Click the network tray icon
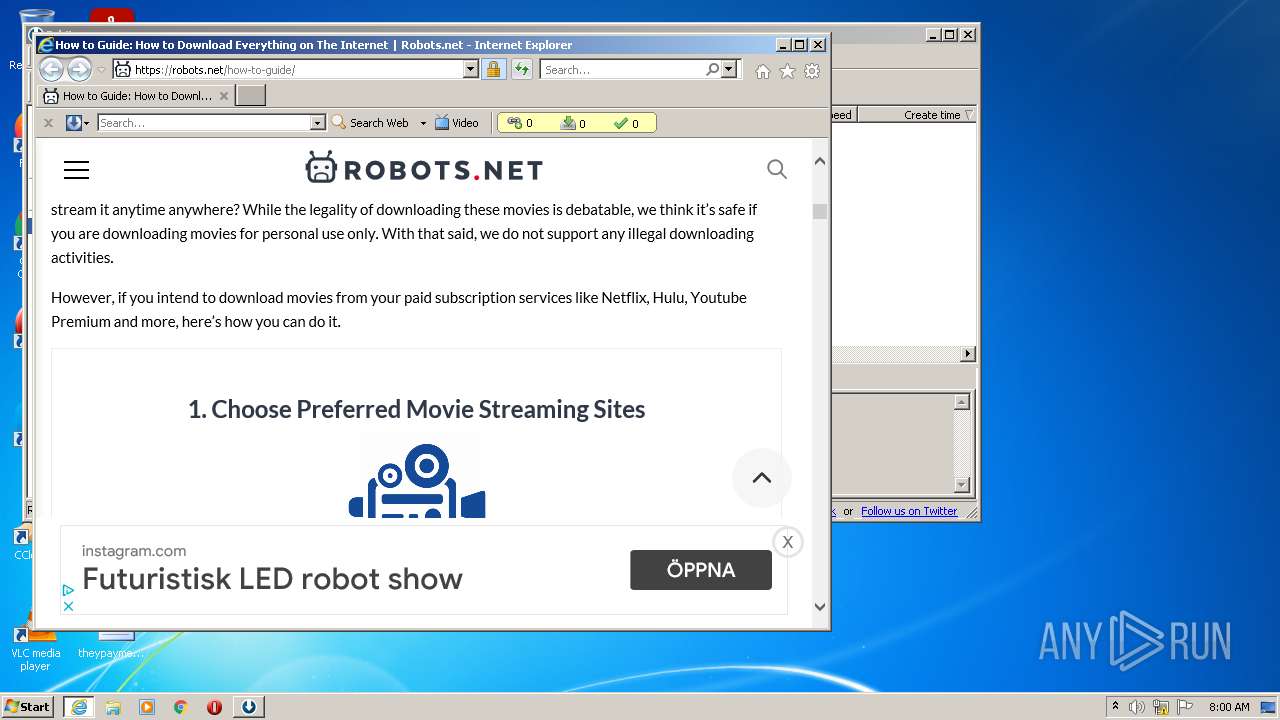Image resolution: width=1280 pixels, height=720 pixels. [x=1161, y=707]
